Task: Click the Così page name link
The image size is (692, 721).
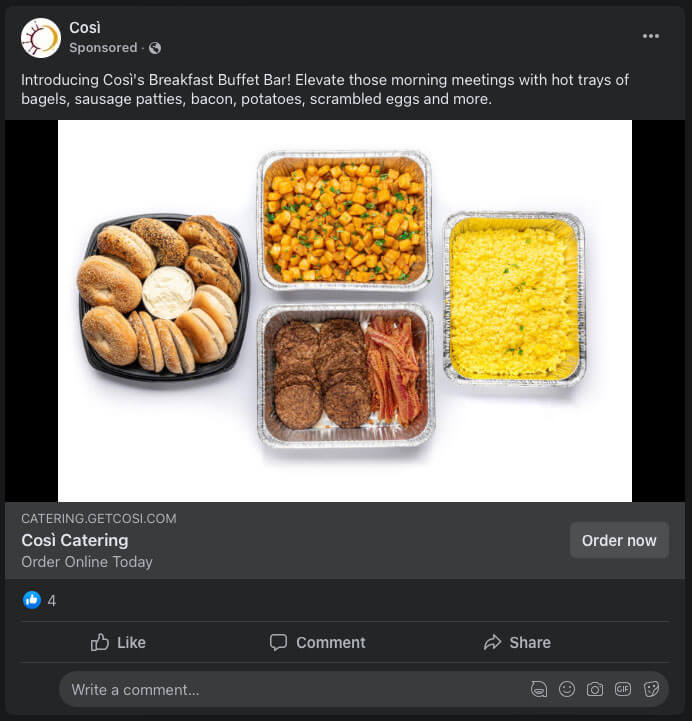Action: click(85, 28)
